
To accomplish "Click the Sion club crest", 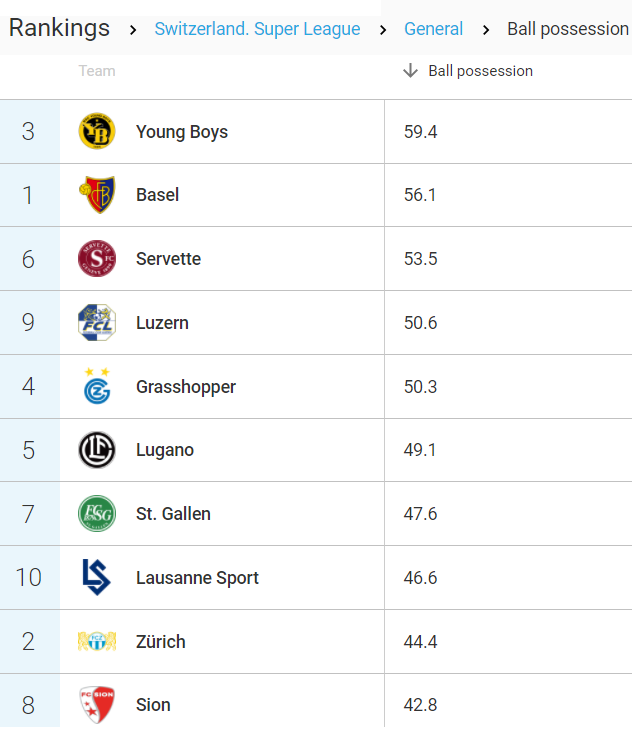I will pyautogui.click(x=97, y=704).
